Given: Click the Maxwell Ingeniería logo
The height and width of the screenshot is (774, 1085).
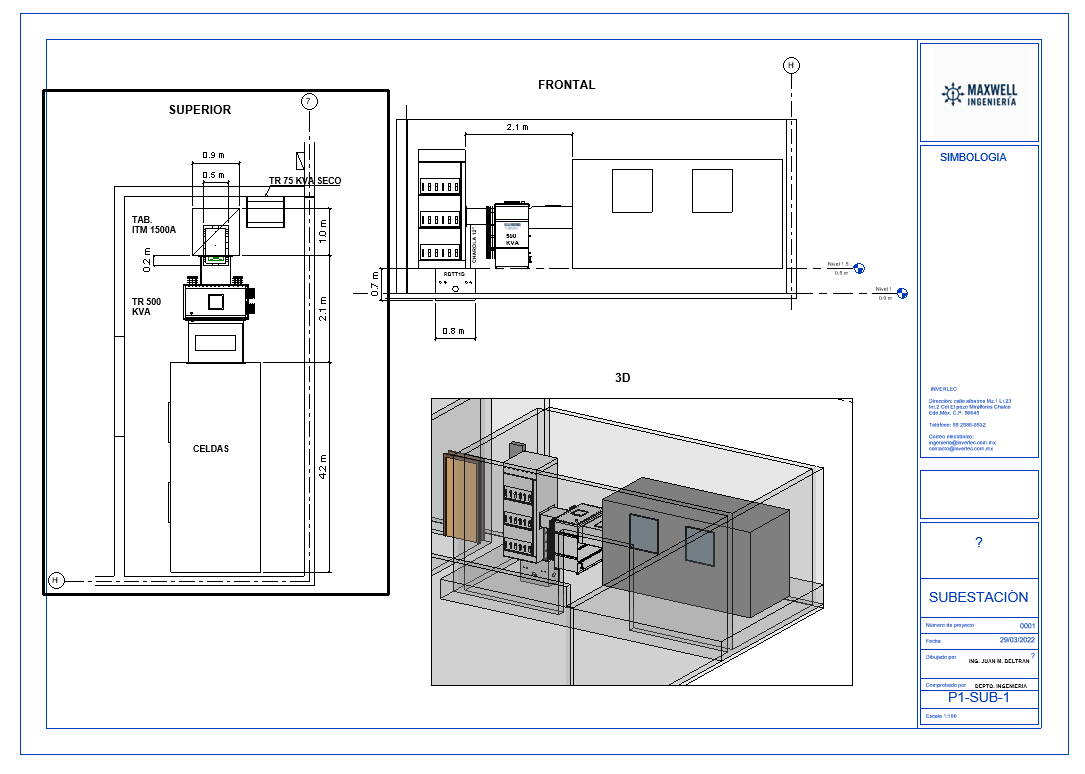Looking at the screenshot, I should pos(979,93).
